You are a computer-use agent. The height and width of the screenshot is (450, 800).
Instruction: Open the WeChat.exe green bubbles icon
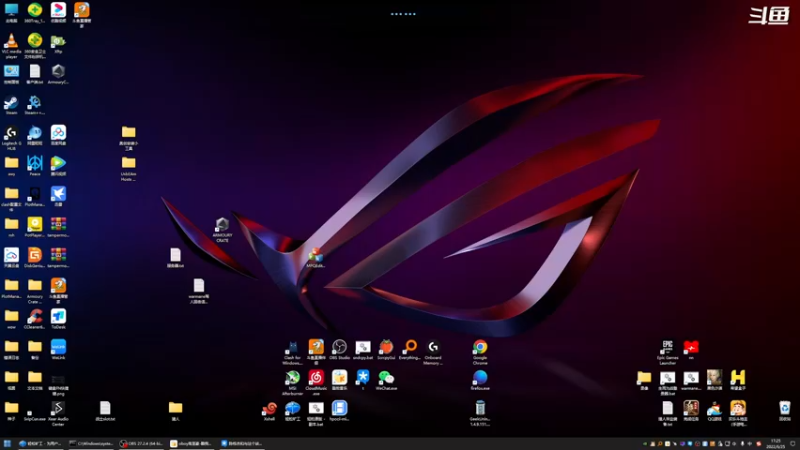pyautogui.click(x=386, y=378)
